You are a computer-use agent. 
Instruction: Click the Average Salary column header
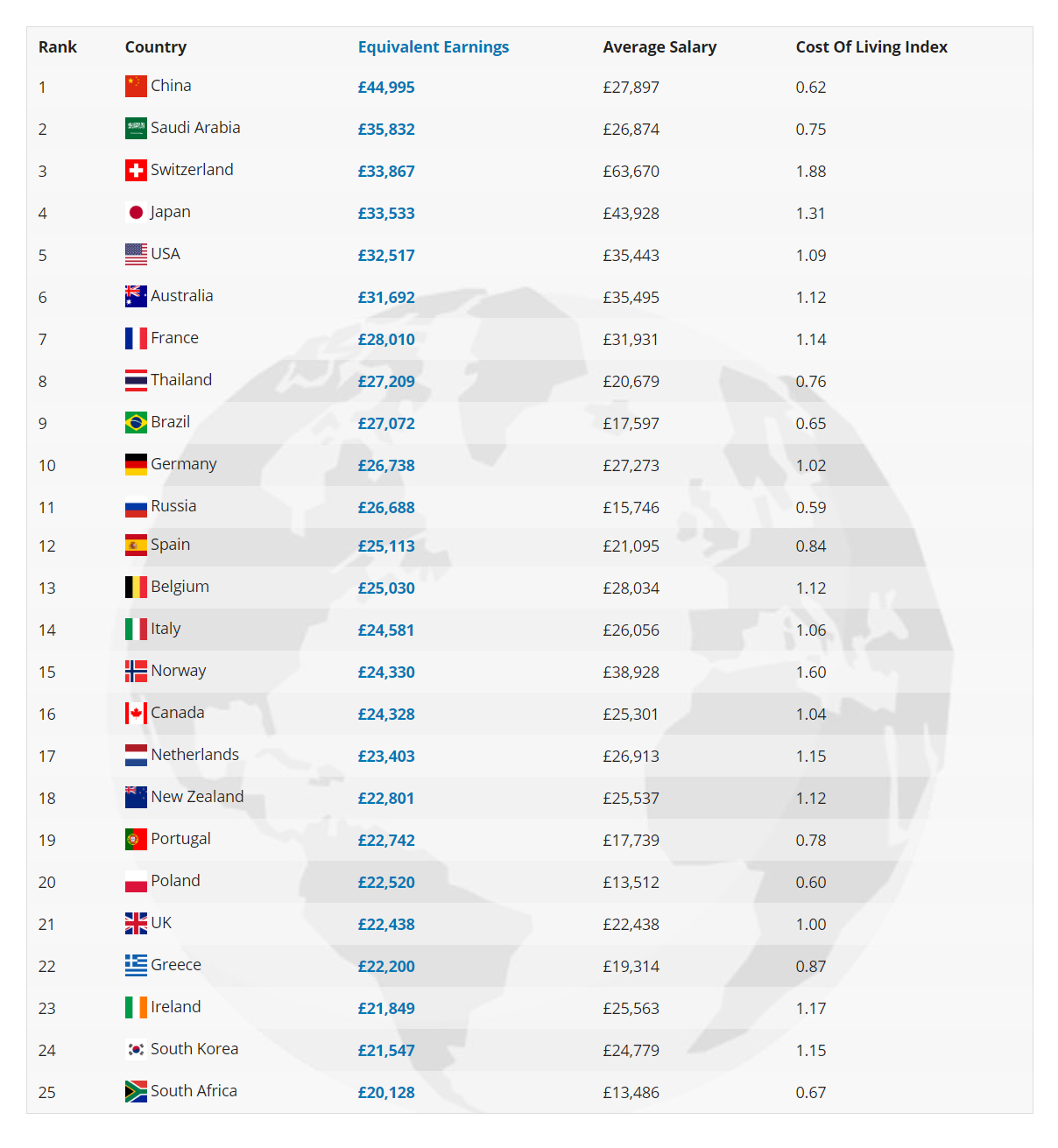(659, 47)
